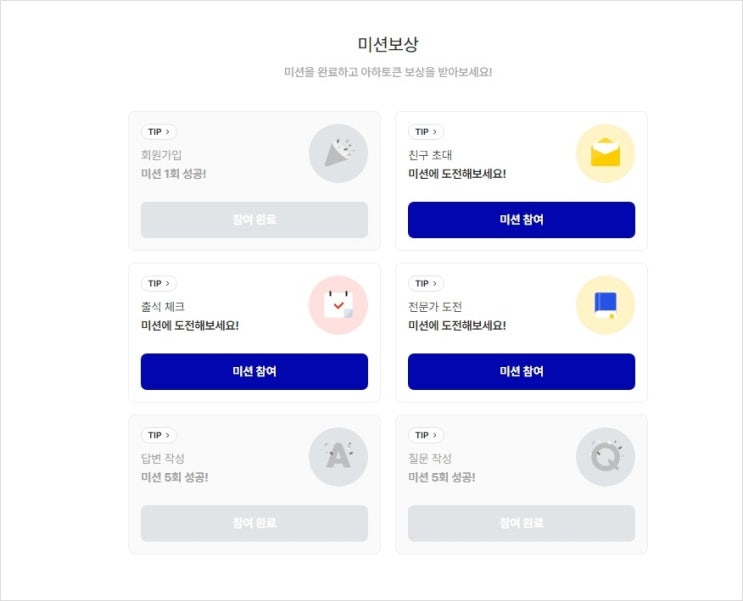743x601 pixels.
Task: Click the calendar icon for 출석 체크
Action: [x=338, y=305]
